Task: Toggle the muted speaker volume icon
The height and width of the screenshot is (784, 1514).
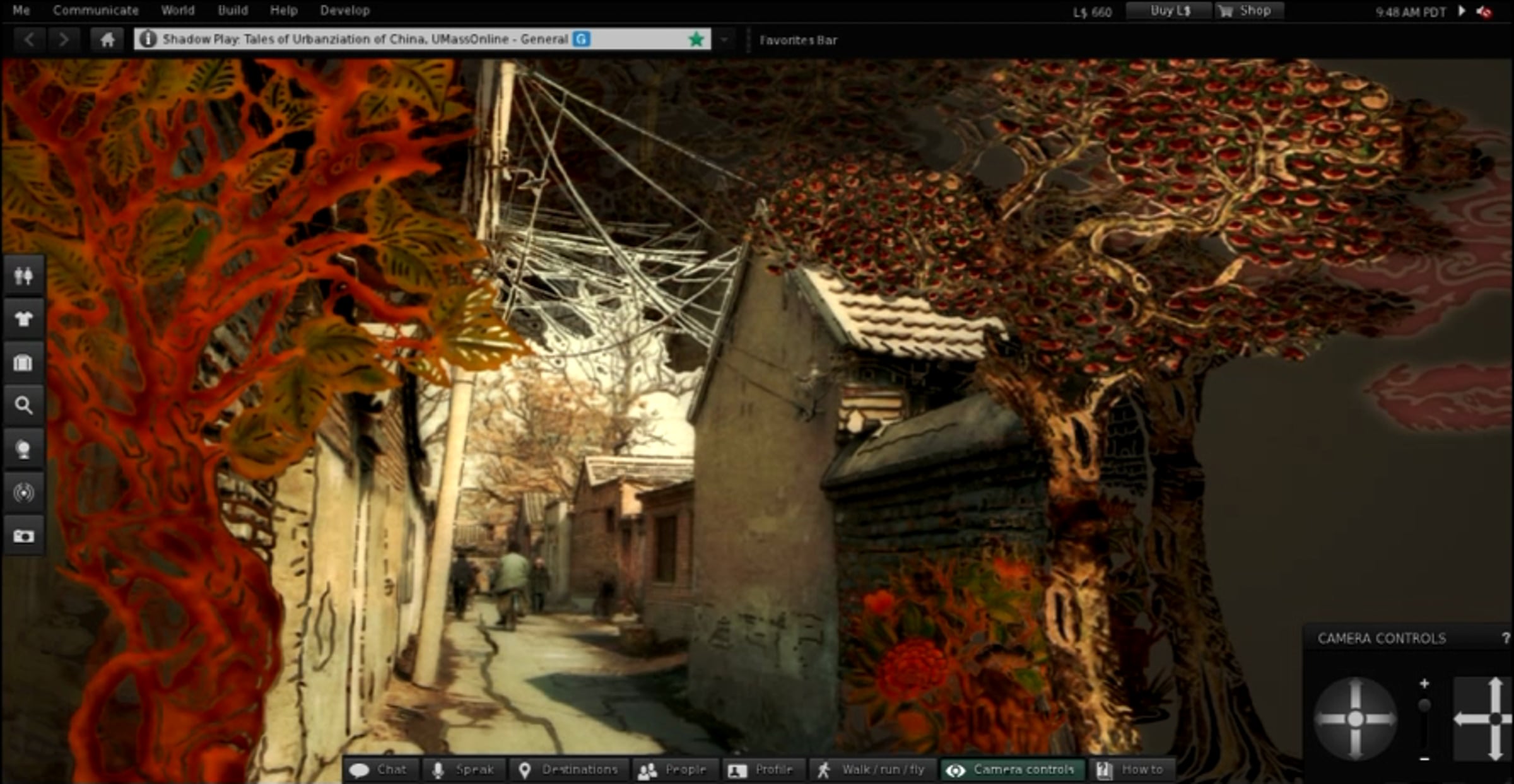Action: [1484, 11]
